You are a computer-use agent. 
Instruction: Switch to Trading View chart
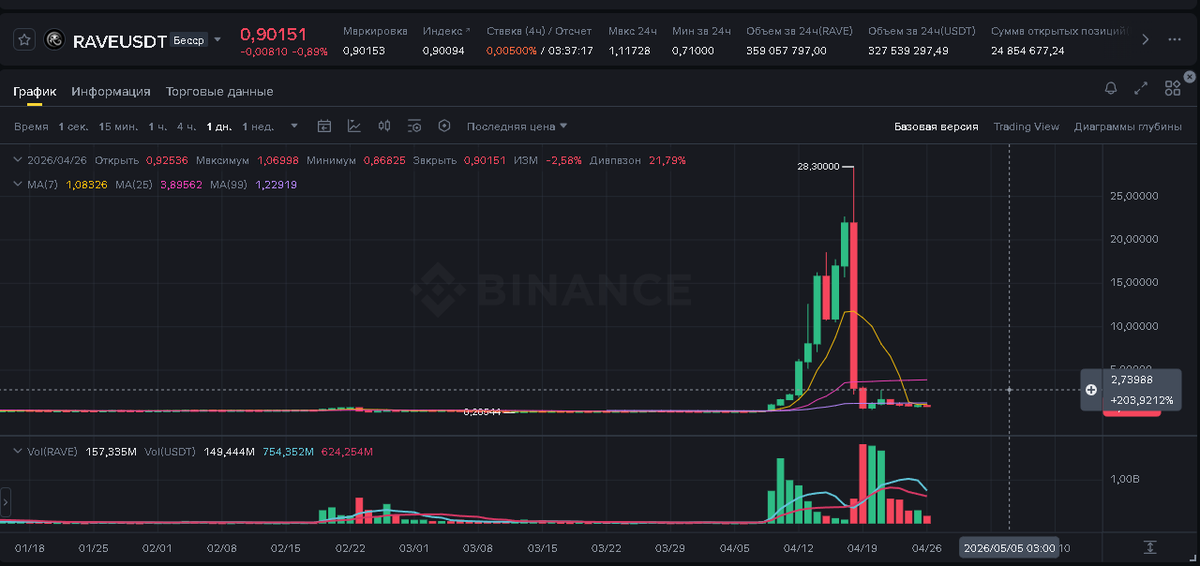(1026, 127)
